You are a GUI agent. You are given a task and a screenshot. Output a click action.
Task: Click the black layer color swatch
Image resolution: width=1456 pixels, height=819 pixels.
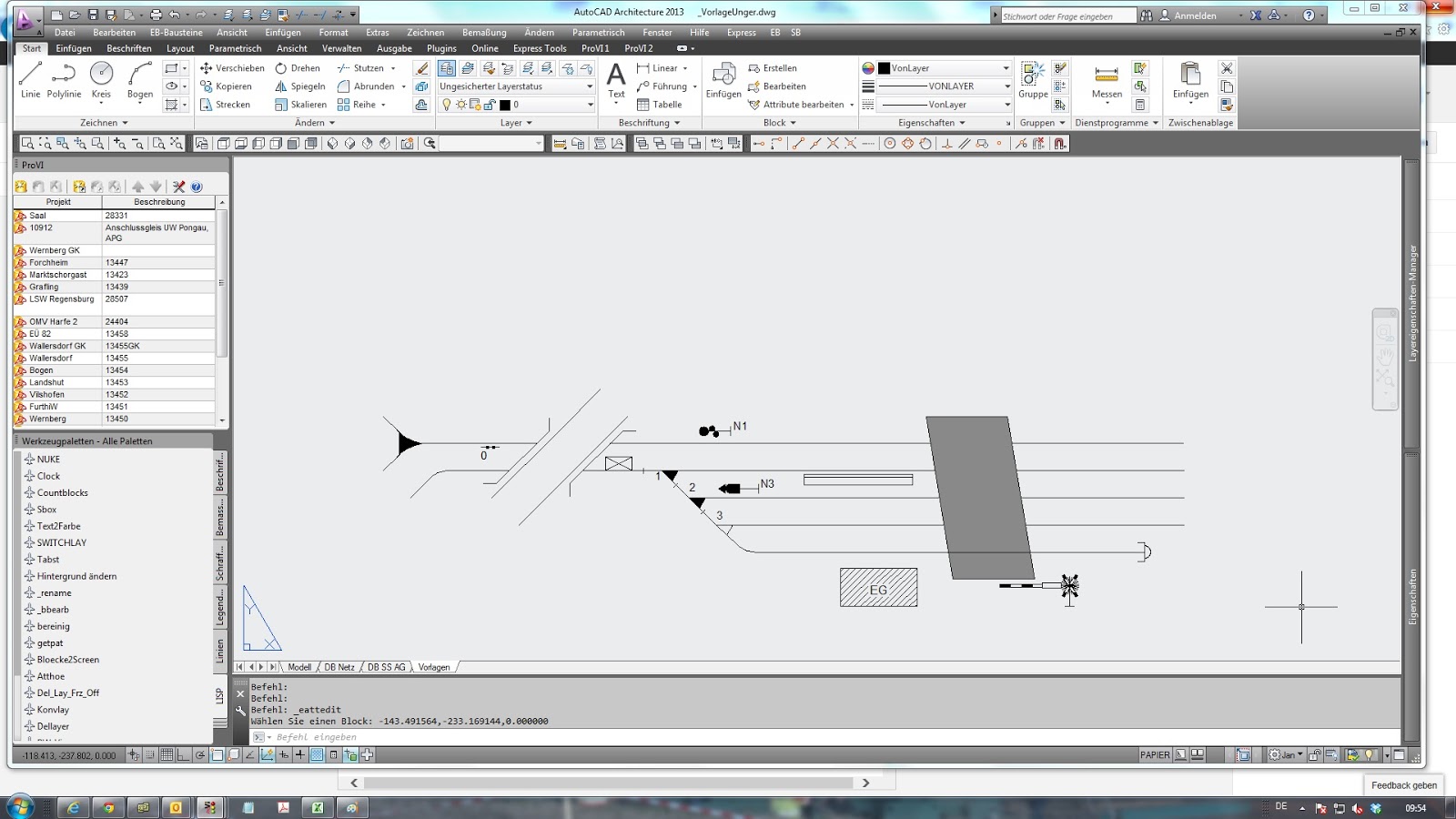coord(505,105)
